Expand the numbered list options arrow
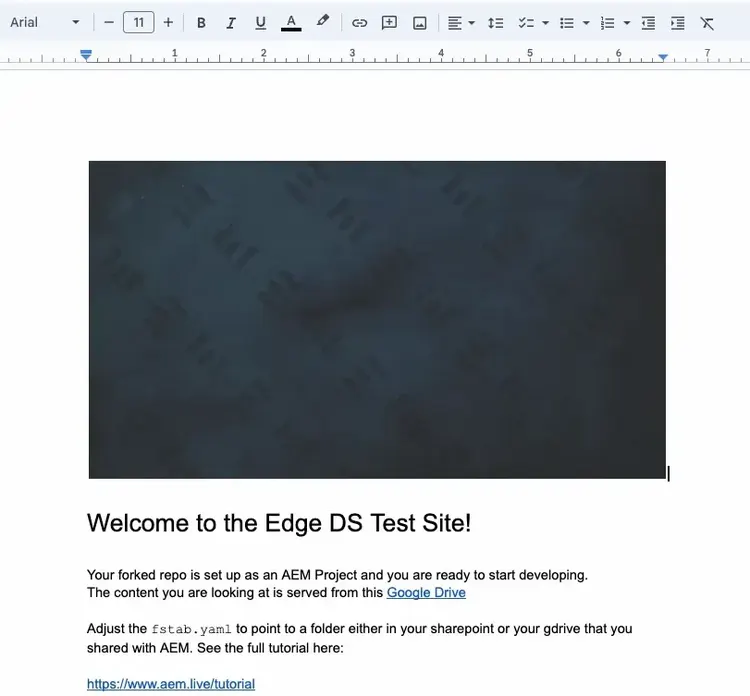 coord(627,22)
